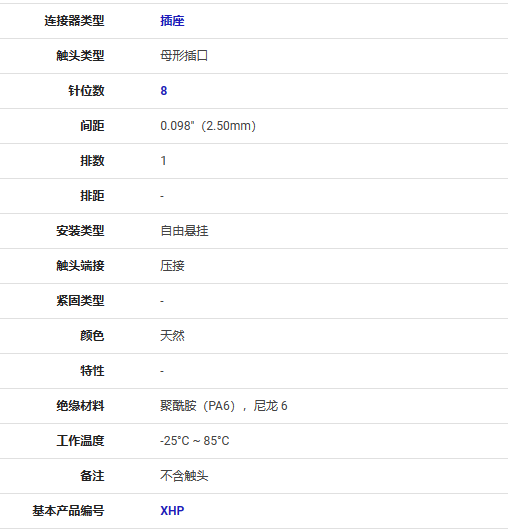Click the 0.098" (2.50mm) pitch value

click(208, 126)
